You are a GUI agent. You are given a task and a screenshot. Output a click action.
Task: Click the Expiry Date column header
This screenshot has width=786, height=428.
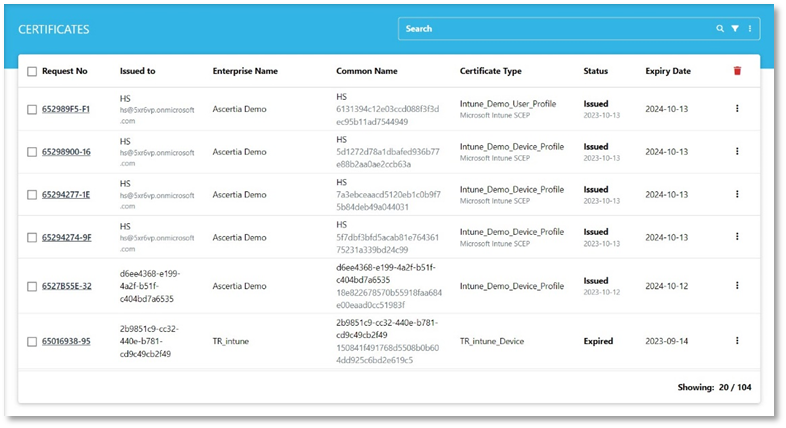[x=667, y=72]
